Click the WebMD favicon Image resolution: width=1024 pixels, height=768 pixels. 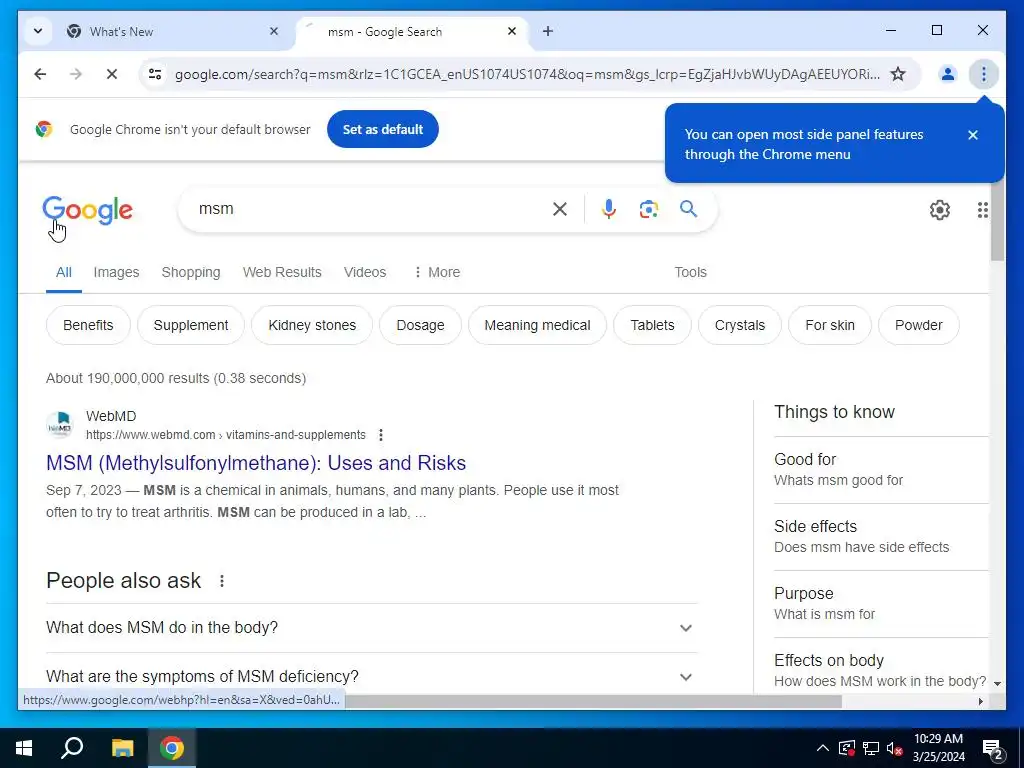(60, 425)
